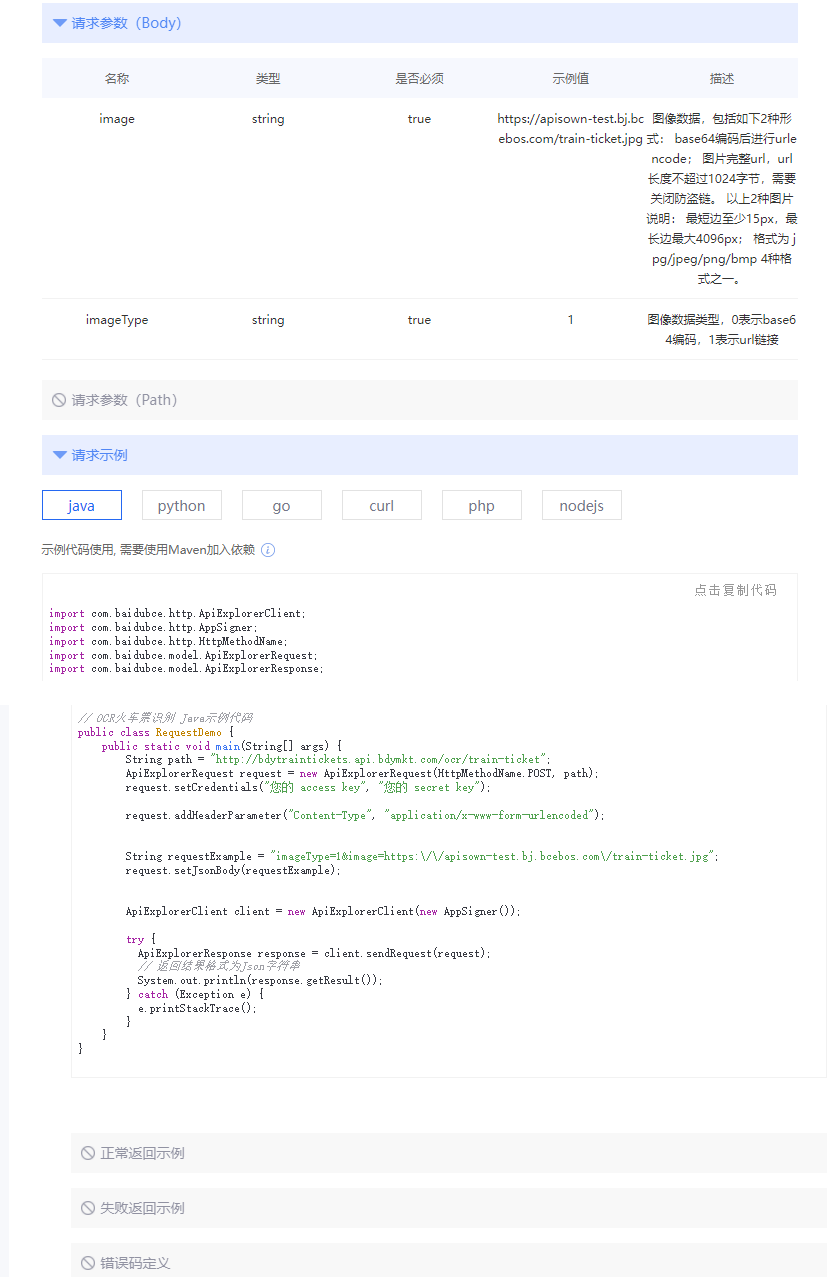Switch to the nodejs code tab
This screenshot has width=840, height=1288.
pyautogui.click(x=582, y=506)
